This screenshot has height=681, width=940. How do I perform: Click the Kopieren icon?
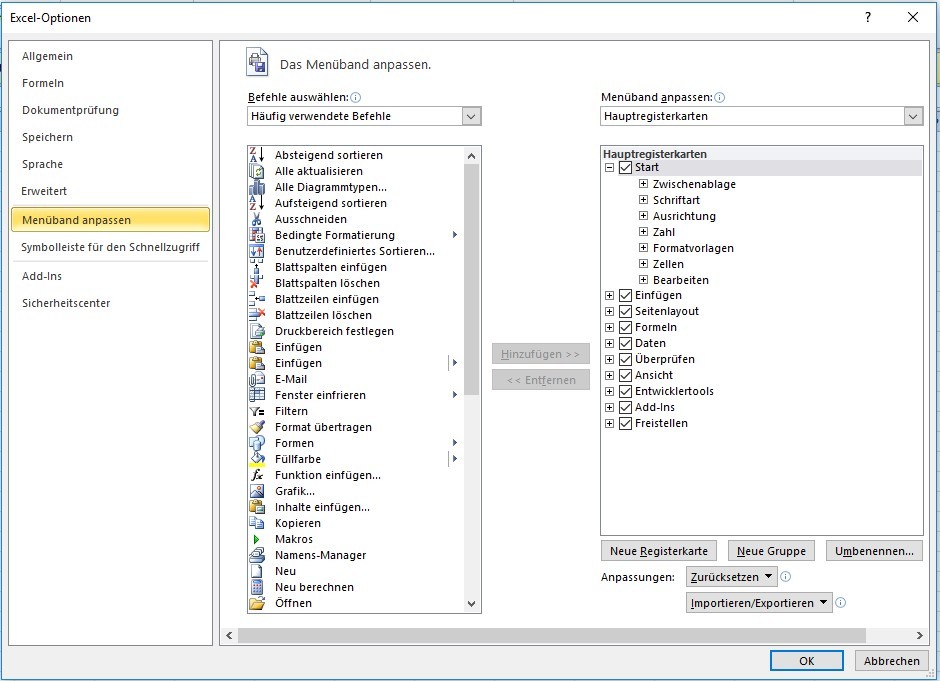pyautogui.click(x=257, y=523)
